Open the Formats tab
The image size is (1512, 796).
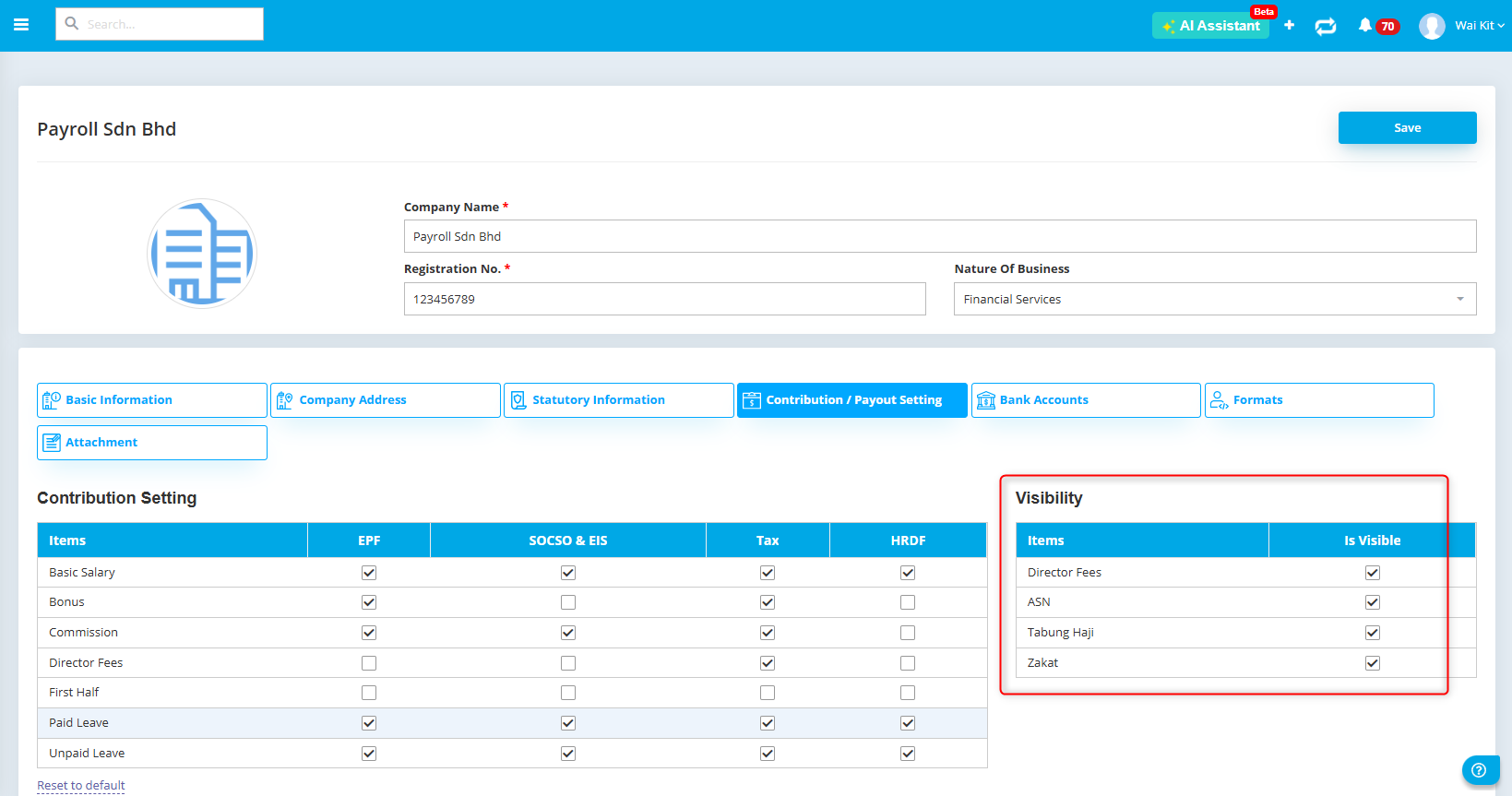[x=1319, y=400]
